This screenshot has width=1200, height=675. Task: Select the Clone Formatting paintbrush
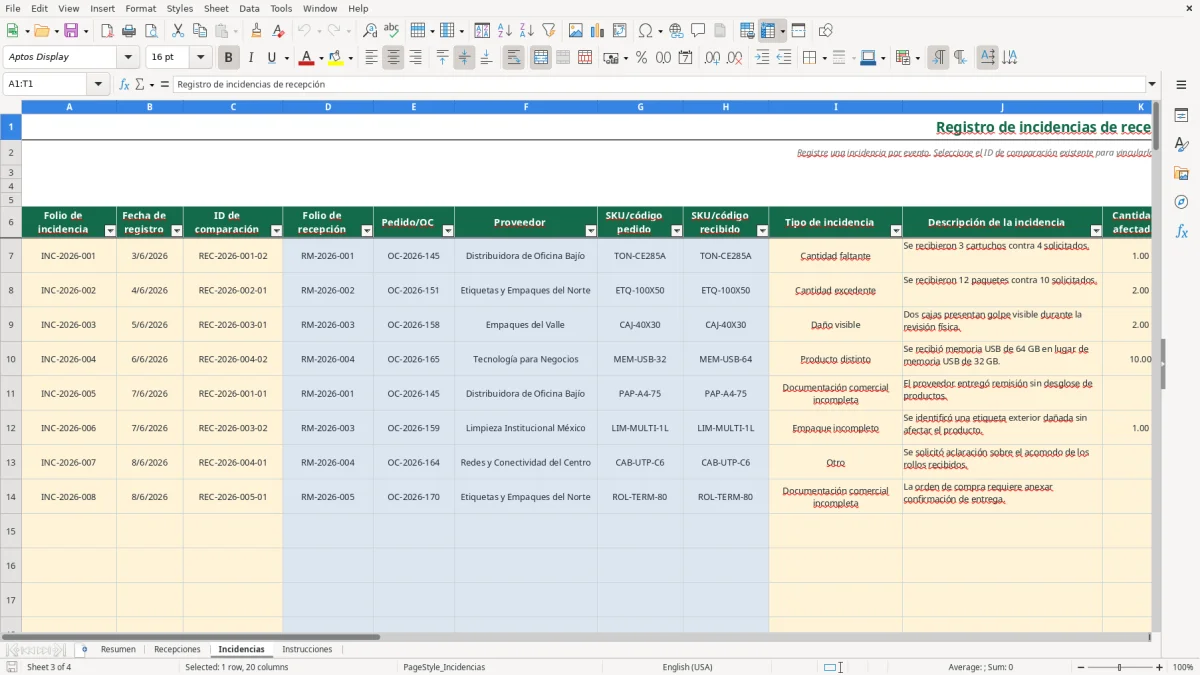(x=256, y=31)
